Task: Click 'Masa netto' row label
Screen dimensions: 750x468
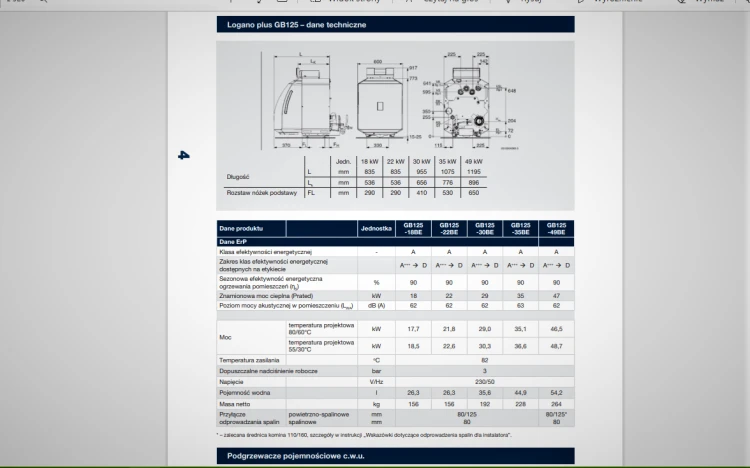Action: coord(234,404)
